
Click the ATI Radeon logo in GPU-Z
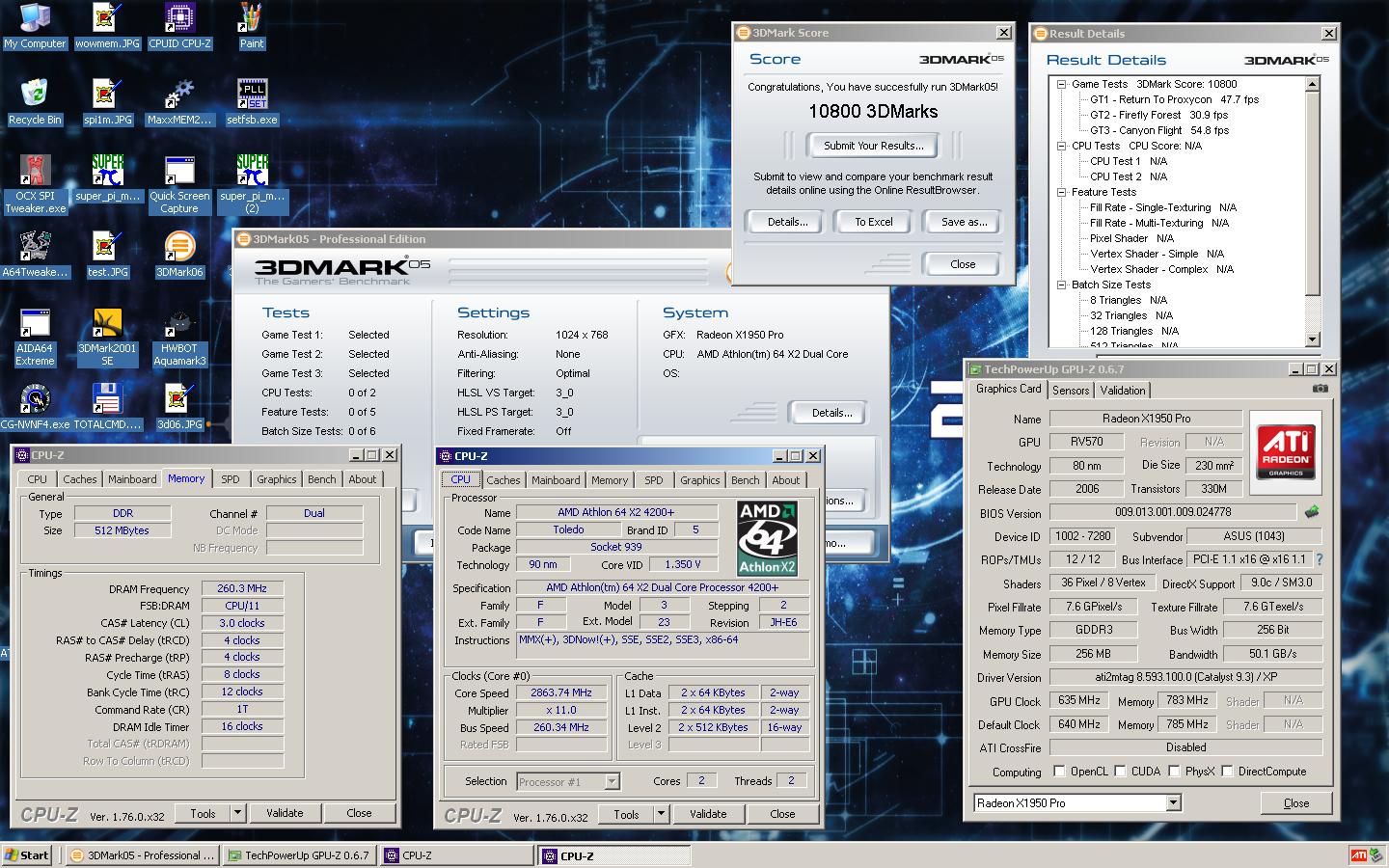1286,450
